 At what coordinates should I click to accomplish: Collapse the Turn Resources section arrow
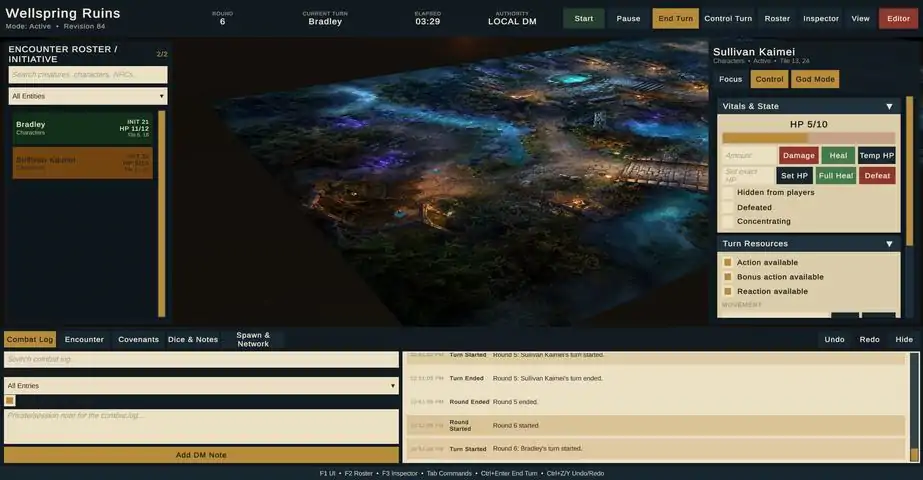tap(889, 244)
